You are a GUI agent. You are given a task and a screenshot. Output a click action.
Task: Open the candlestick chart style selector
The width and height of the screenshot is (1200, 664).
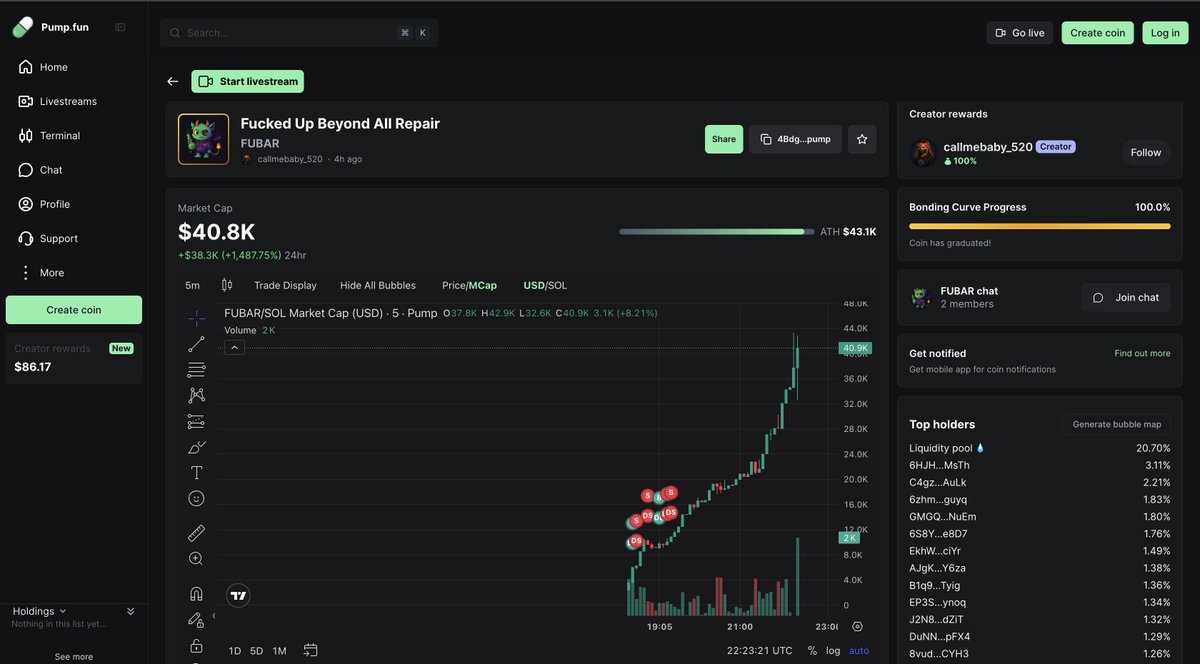coord(227,285)
